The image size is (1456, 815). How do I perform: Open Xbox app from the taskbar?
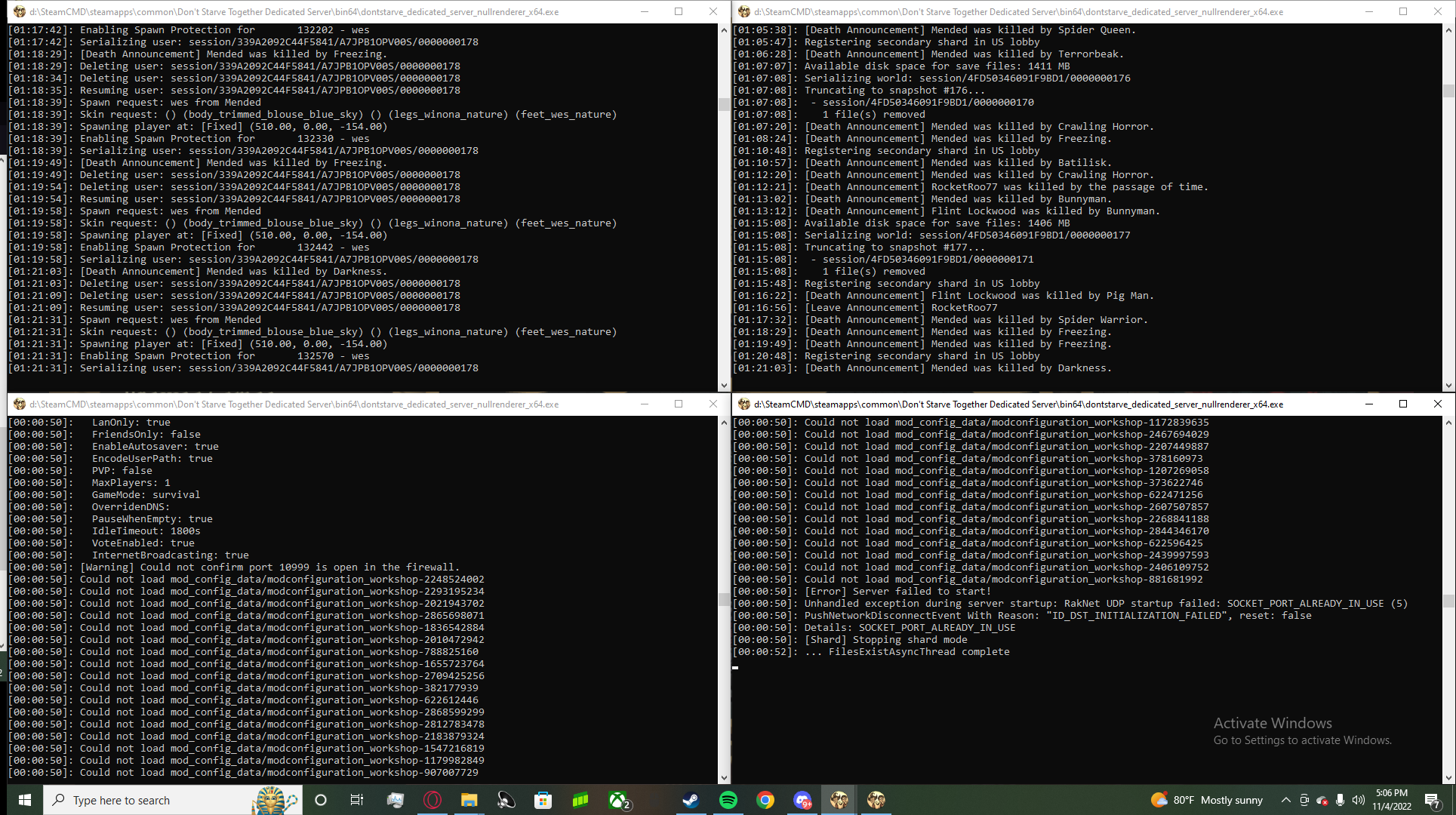tap(618, 800)
